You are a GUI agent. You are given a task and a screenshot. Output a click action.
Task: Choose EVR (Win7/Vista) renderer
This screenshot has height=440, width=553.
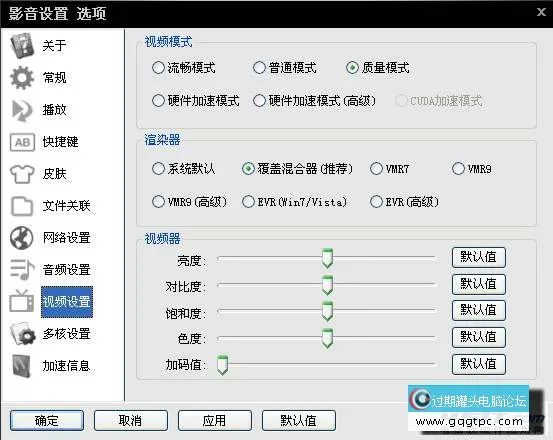pos(294,202)
